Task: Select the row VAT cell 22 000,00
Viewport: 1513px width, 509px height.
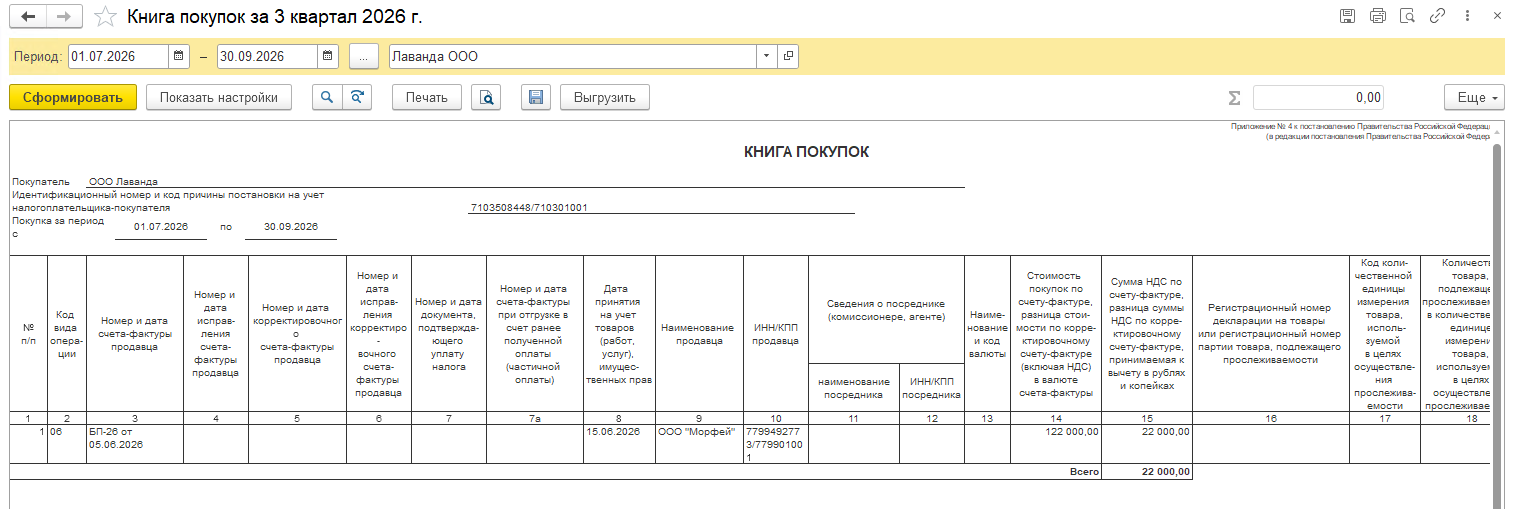Action: tap(1146, 443)
